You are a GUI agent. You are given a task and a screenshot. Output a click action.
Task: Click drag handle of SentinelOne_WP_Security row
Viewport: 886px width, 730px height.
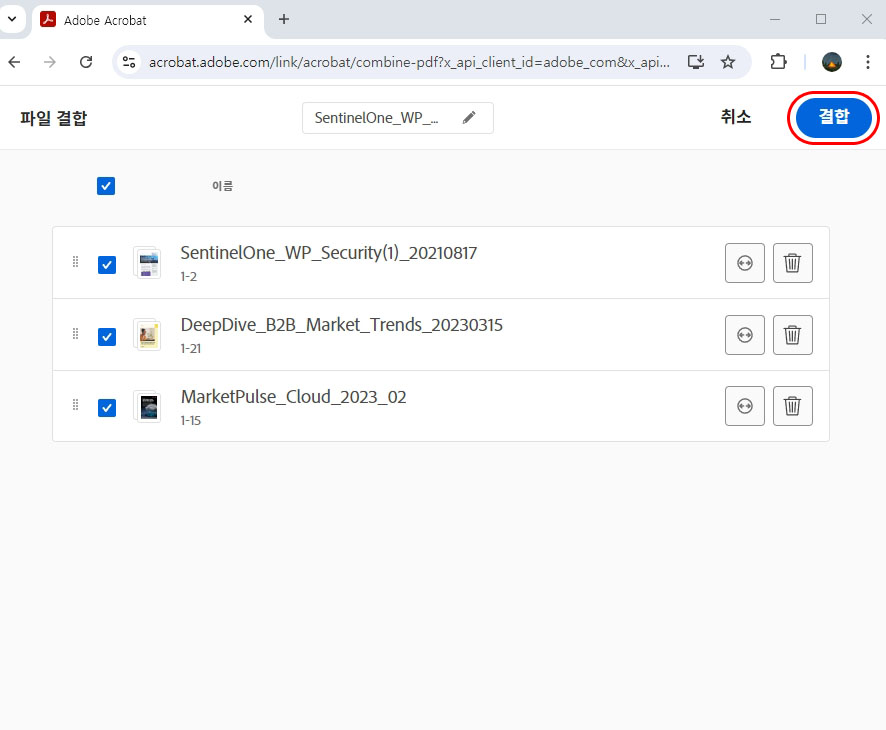(x=75, y=262)
